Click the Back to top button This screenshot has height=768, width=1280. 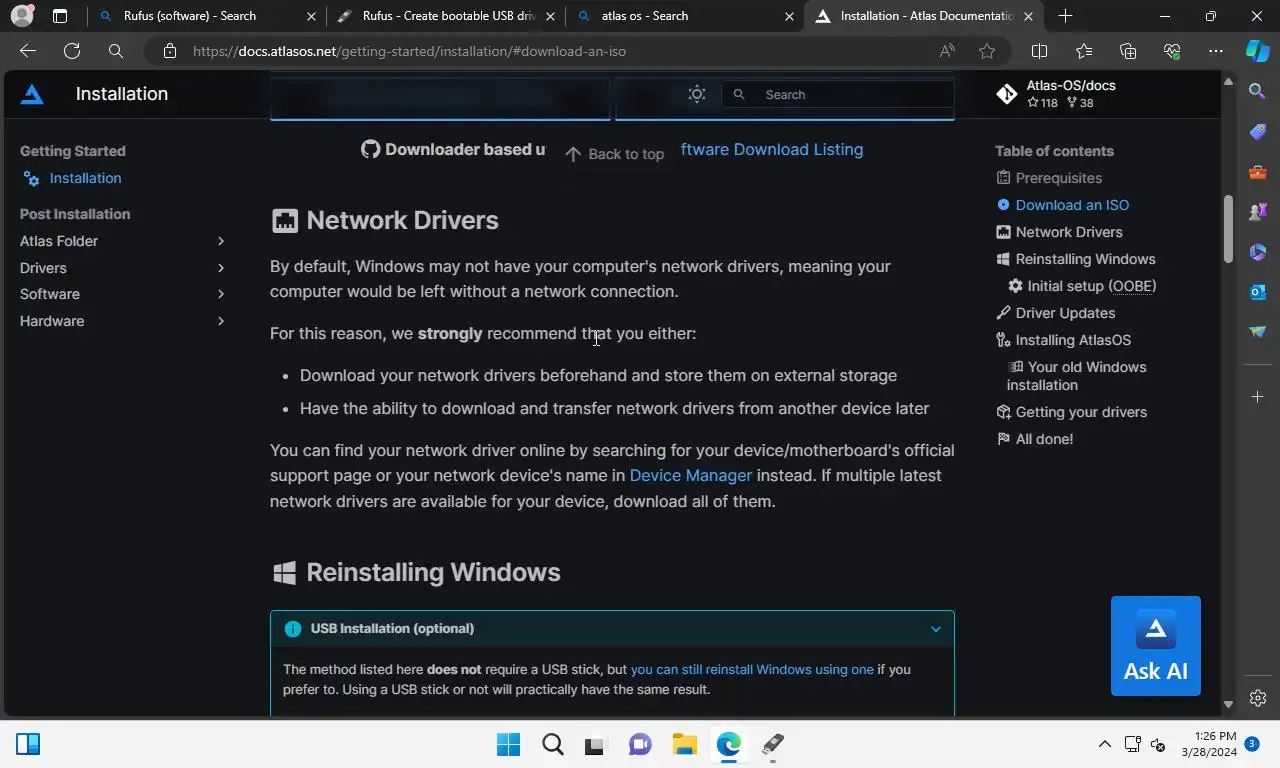coord(614,154)
